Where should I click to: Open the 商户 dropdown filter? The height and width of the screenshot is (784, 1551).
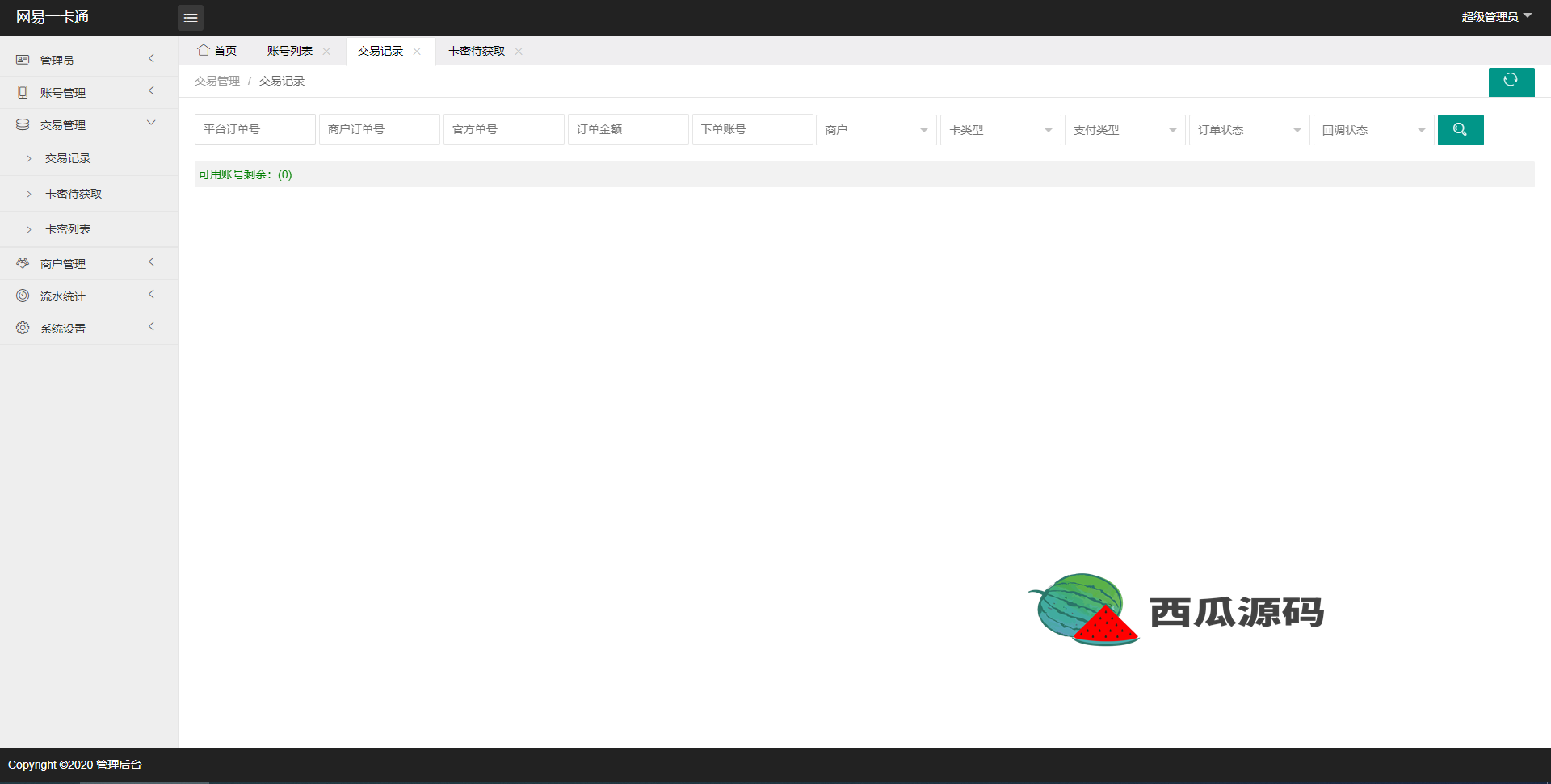tap(876, 130)
